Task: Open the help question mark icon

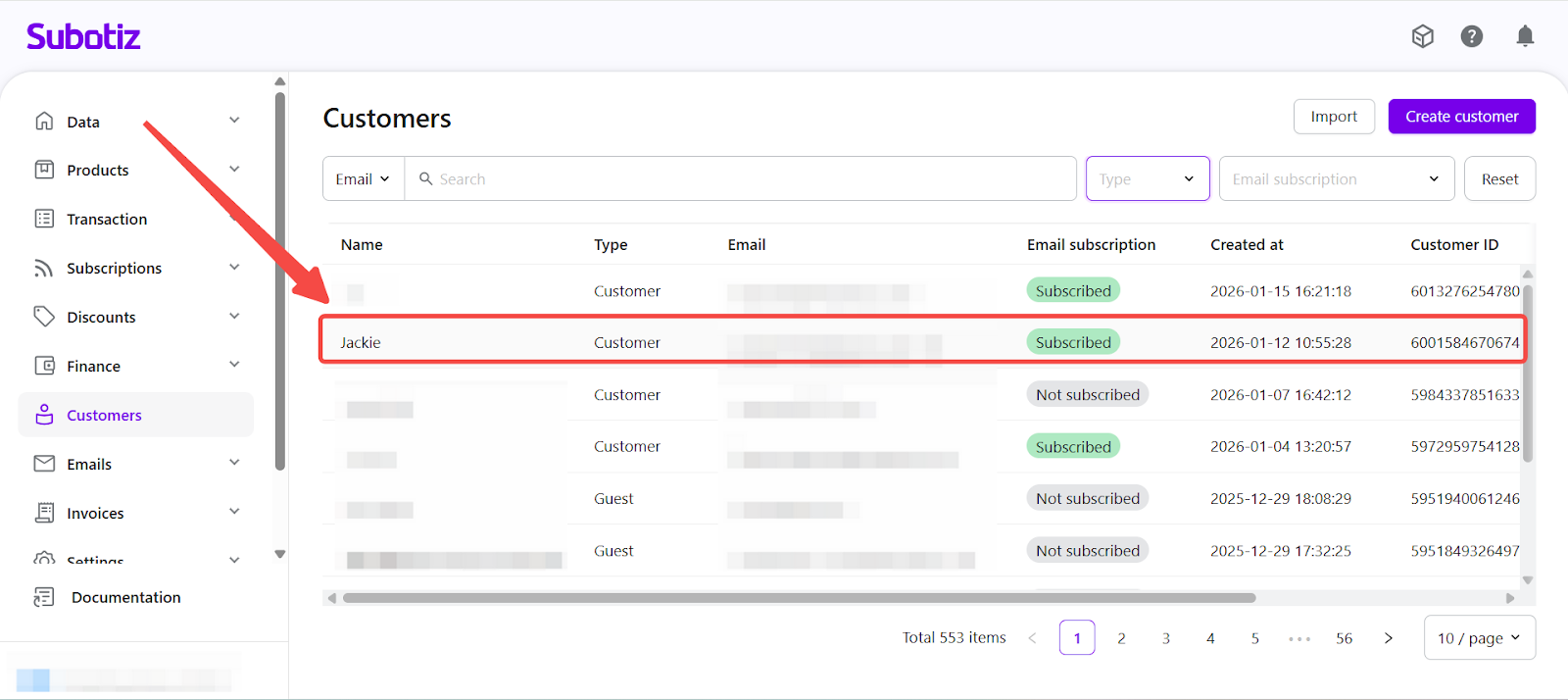Action: coord(1471,36)
